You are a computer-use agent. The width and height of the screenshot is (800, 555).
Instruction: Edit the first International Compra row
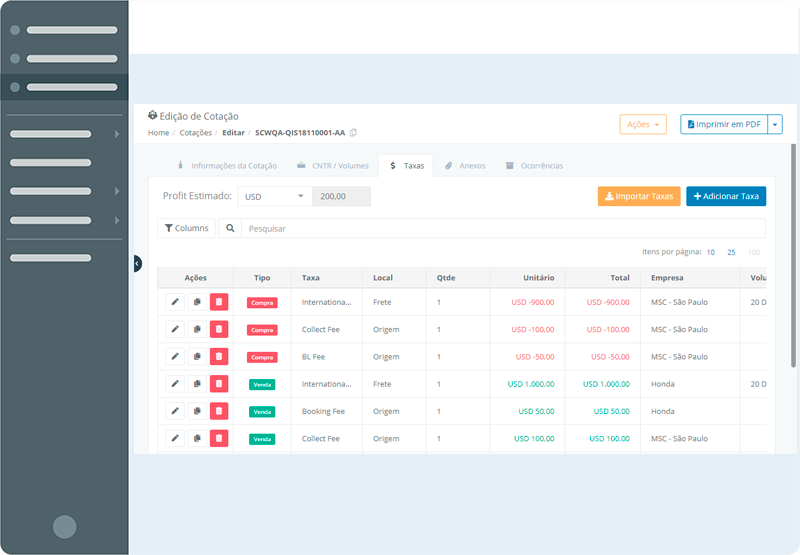(175, 301)
